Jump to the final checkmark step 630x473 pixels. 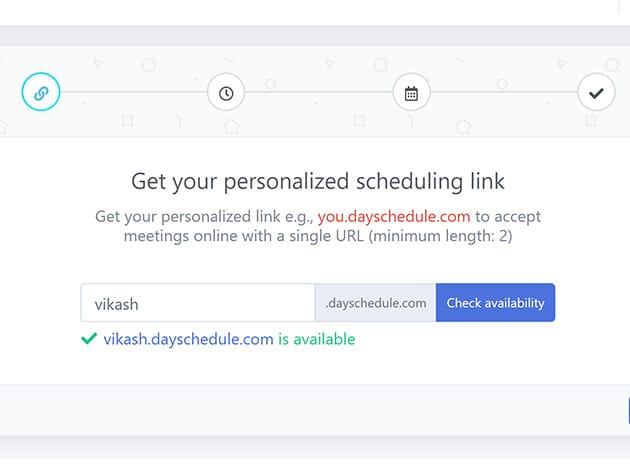tap(596, 93)
